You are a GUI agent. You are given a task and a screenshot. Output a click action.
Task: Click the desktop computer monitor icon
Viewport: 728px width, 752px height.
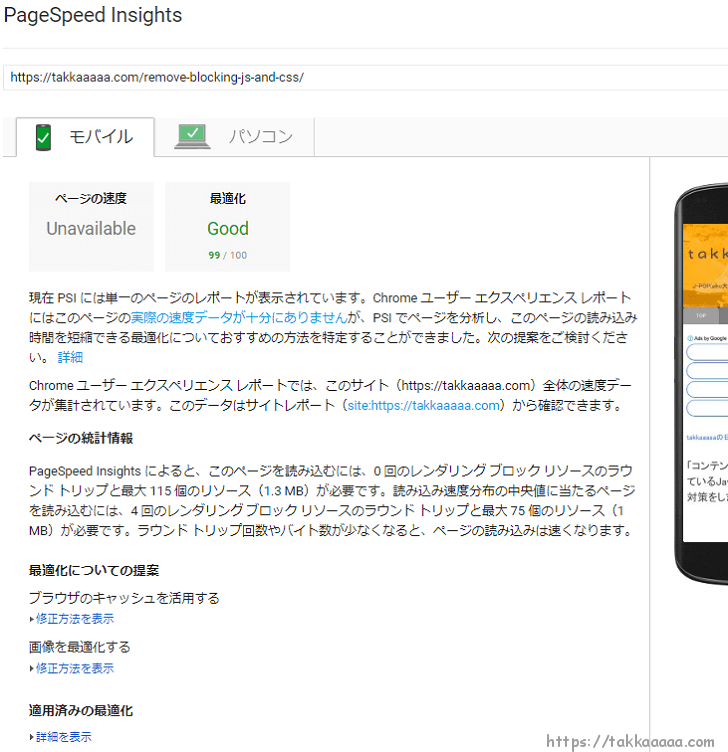pyautogui.click(x=192, y=137)
